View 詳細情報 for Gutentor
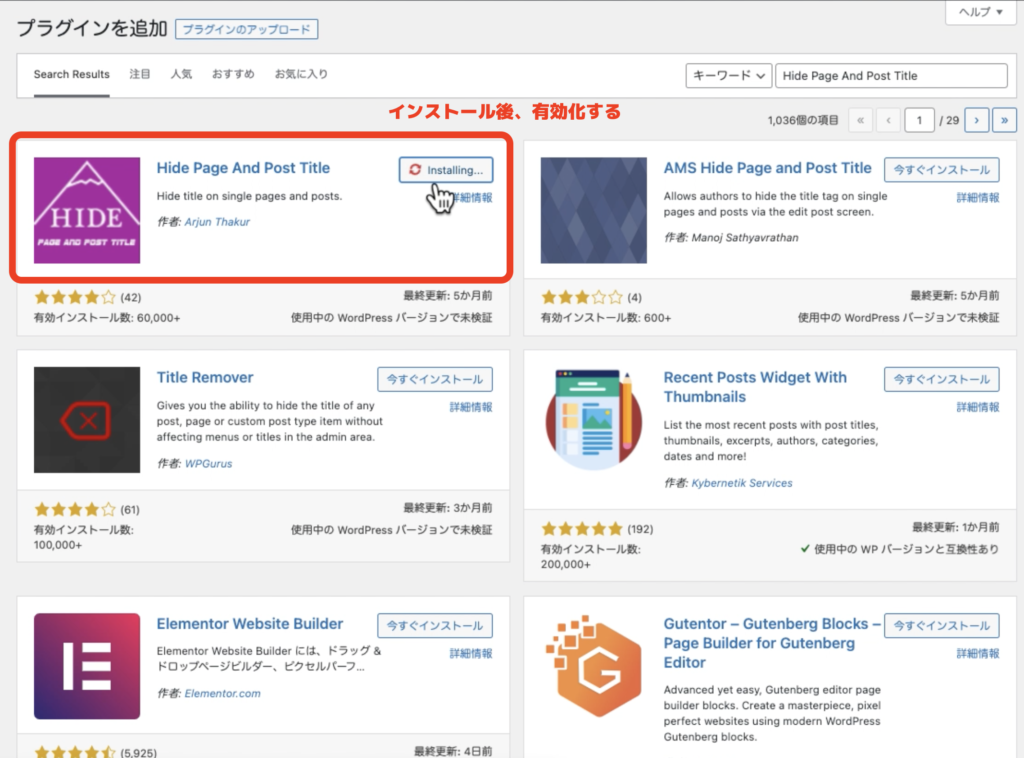Viewport: 1024px width, 758px height. pyautogui.click(x=978, y=654)
